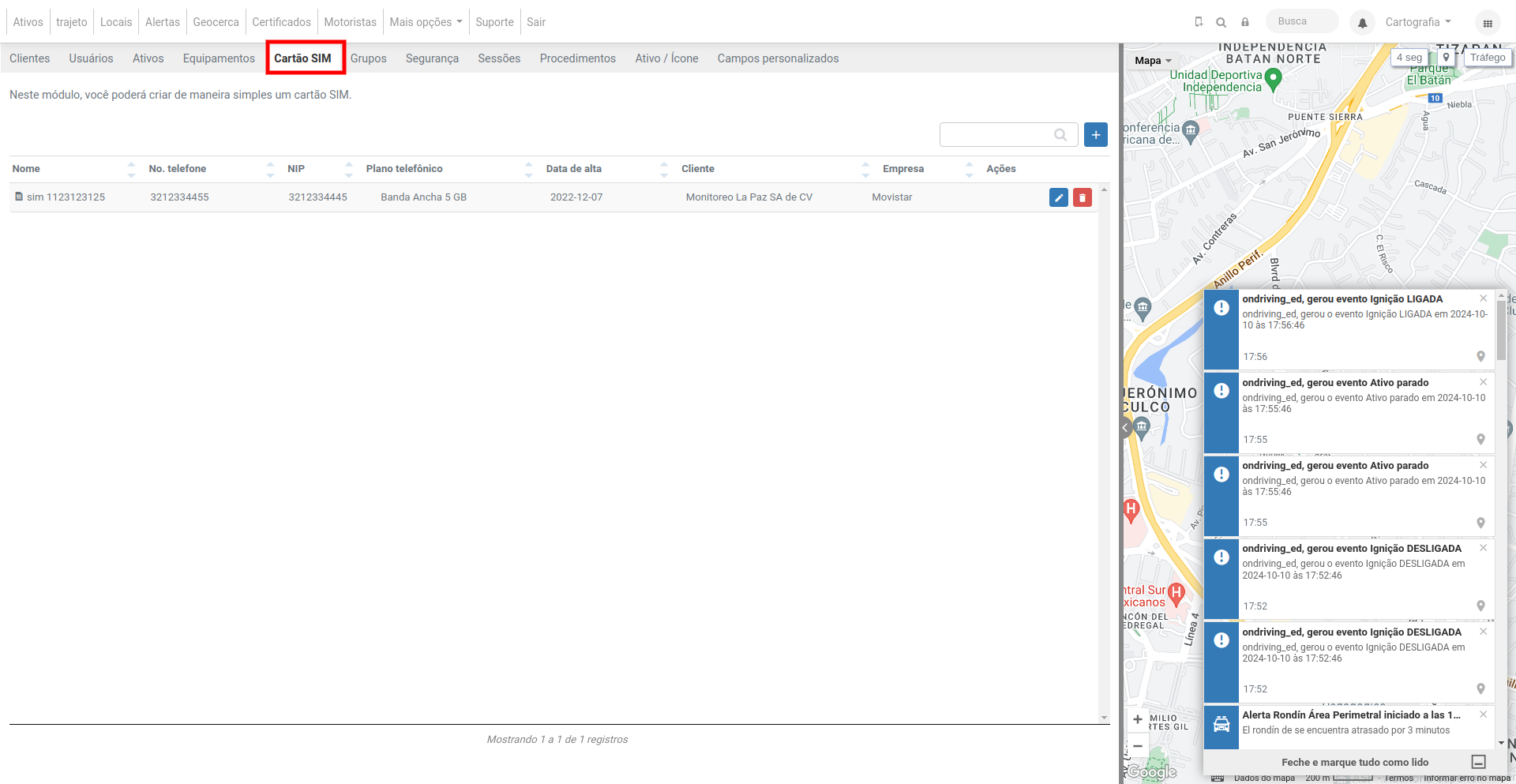Open the Grupos tab
The width and height of the screenshot is (1516, 784).
tap(369, 58)
